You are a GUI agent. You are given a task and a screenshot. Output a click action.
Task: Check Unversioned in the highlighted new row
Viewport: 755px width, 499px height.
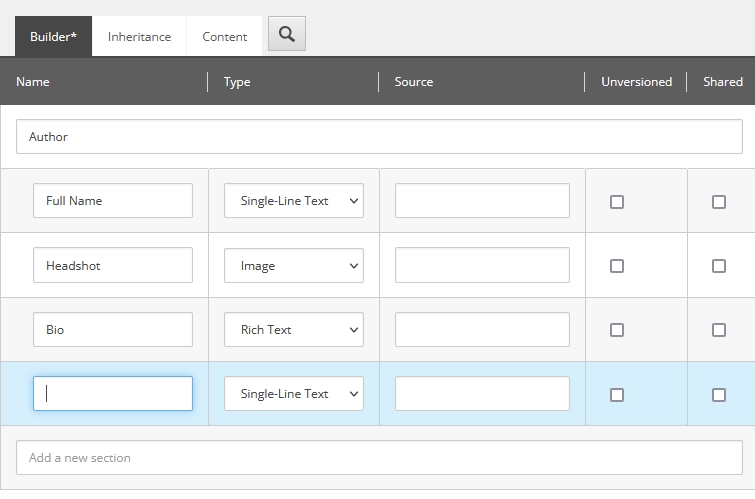(x=617, y=395)
